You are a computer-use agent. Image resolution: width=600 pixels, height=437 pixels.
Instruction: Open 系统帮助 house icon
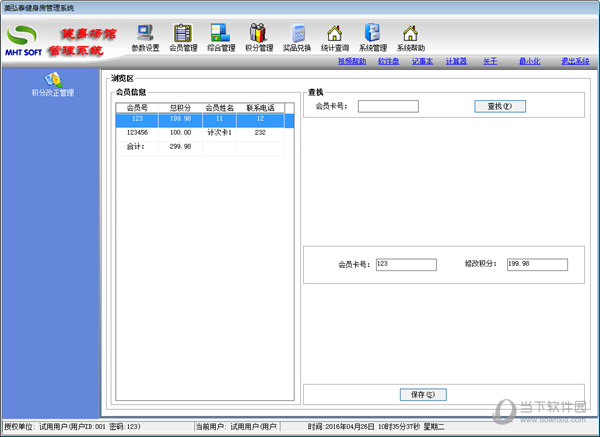pos(411,38)
